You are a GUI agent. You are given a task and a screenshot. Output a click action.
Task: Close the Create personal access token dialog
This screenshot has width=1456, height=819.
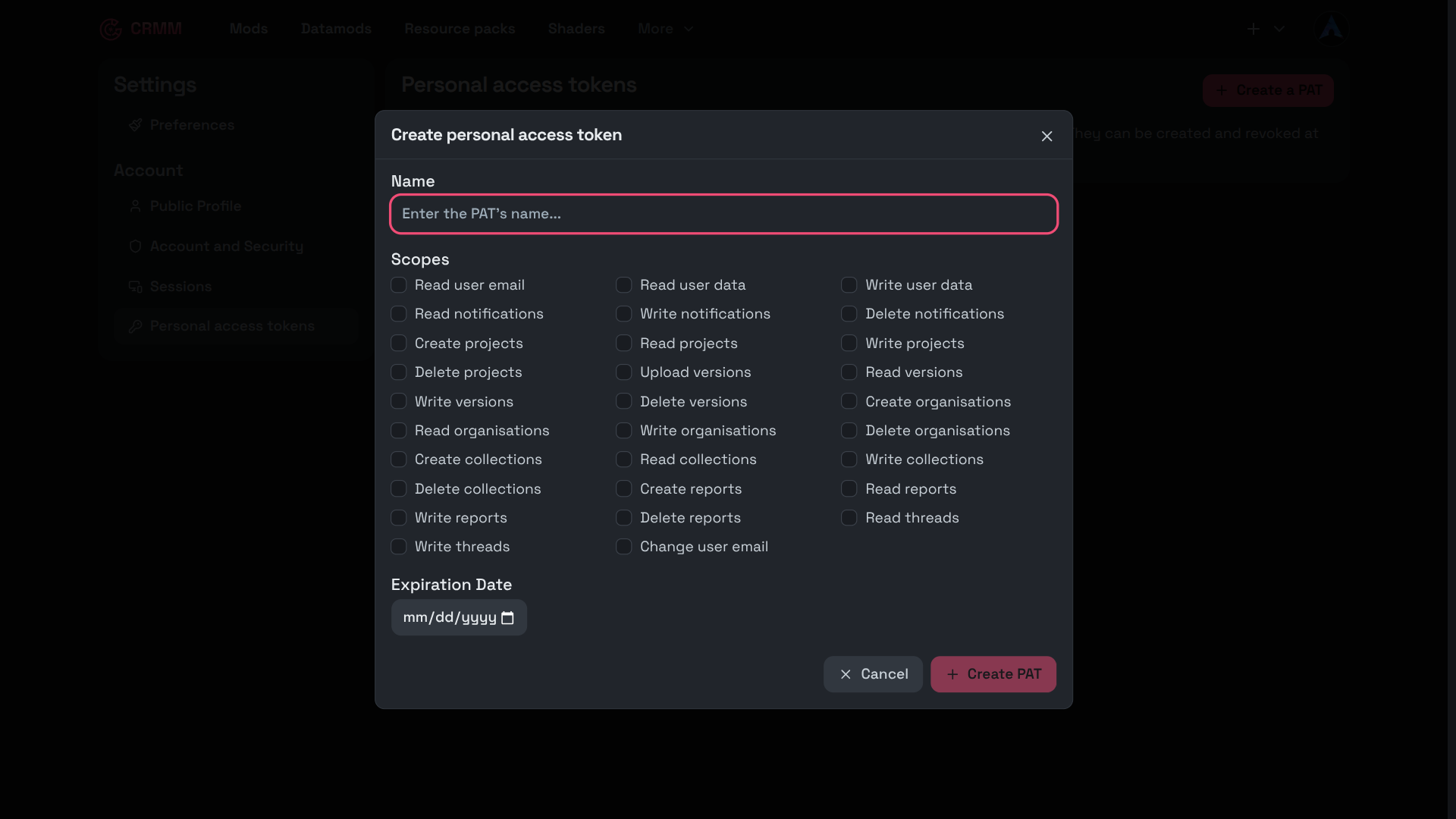point(1046,136)
